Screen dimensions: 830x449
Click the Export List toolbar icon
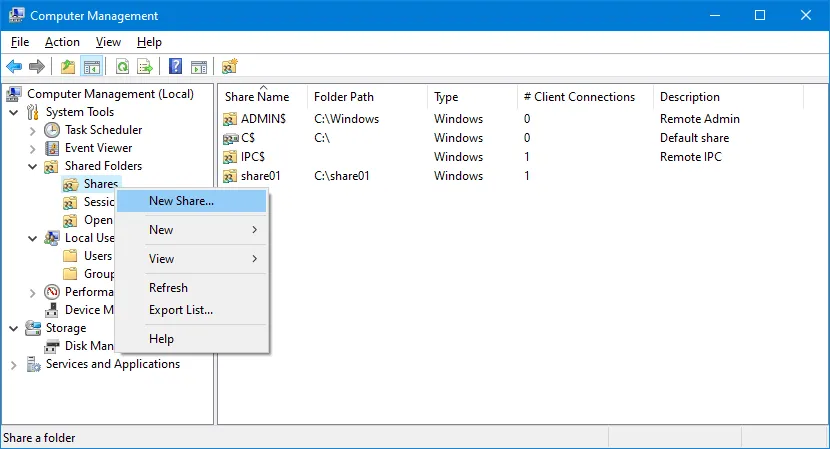145,67
